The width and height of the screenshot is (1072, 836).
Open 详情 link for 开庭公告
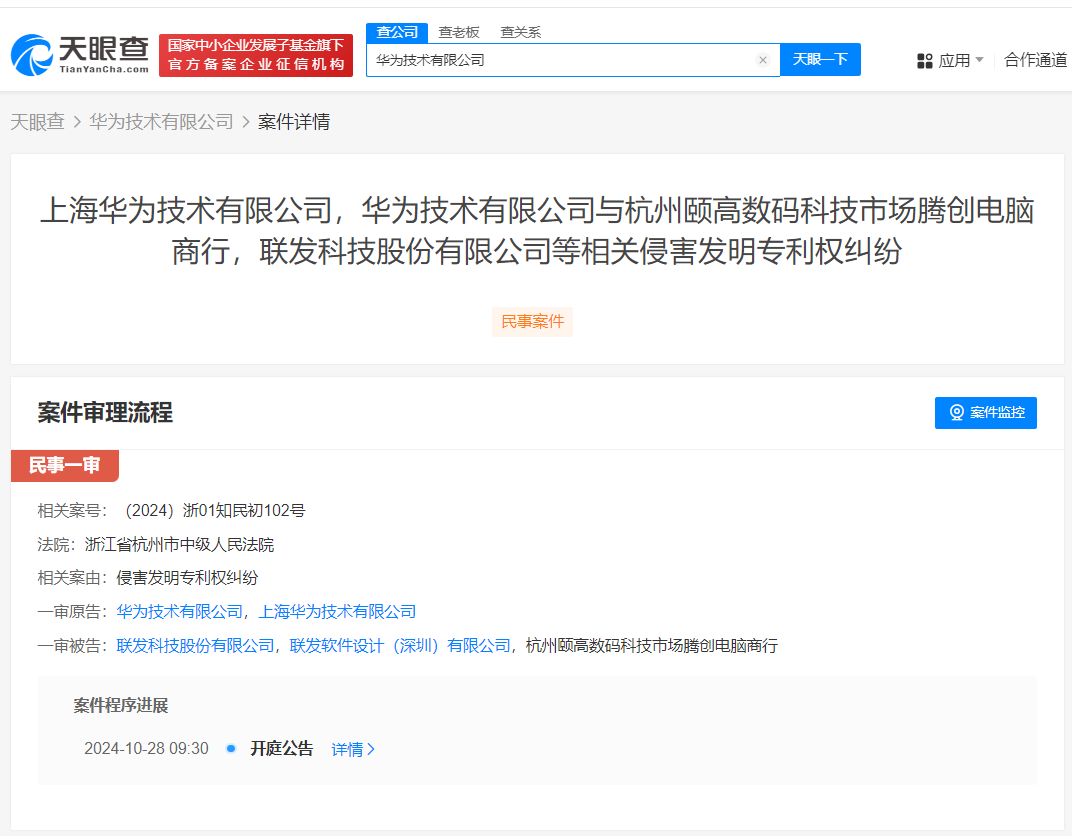click(x=353, y=749)
